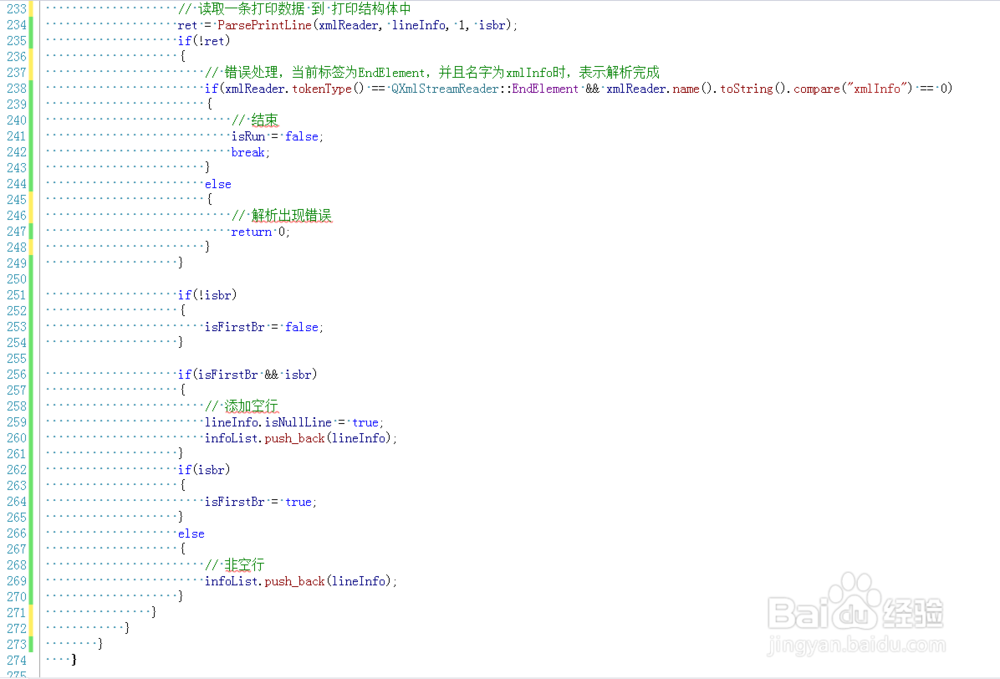Click the green change bar at line 261

coord(33,453)
